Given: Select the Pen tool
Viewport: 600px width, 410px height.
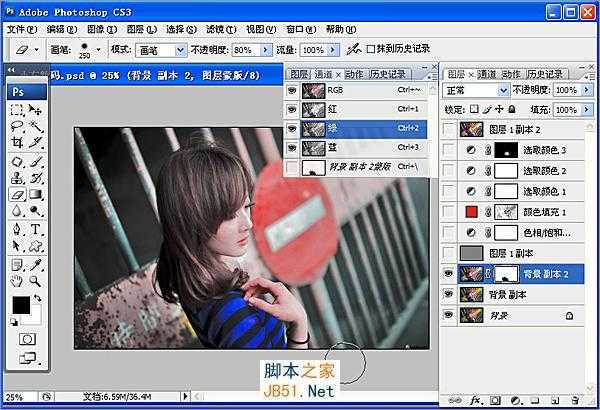Looking at the screenshot, I should tap(17, 229).
